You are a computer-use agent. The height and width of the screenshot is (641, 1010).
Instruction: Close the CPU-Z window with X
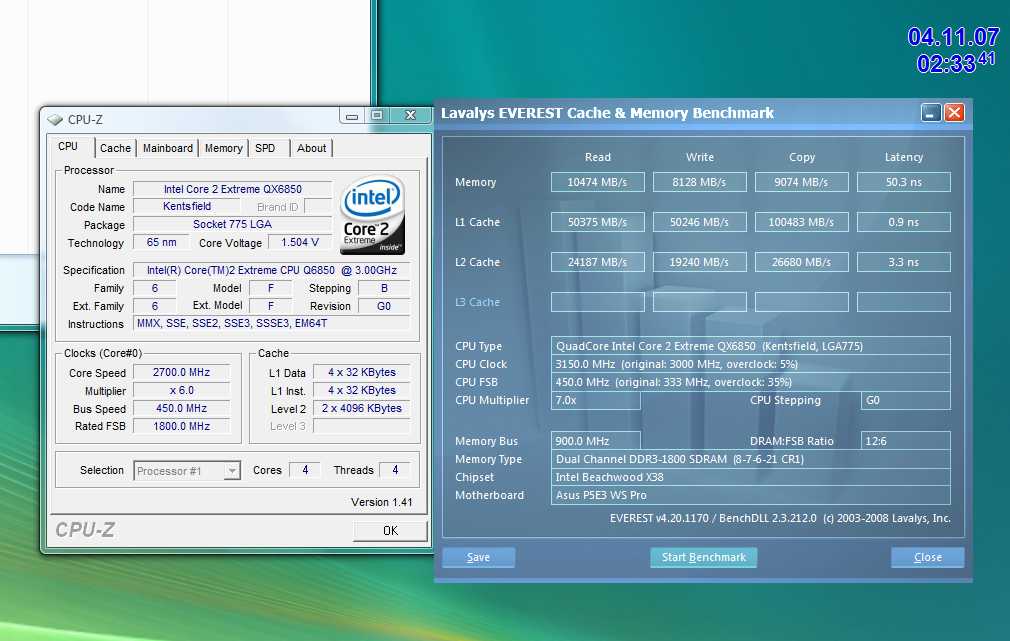(410, 115)
